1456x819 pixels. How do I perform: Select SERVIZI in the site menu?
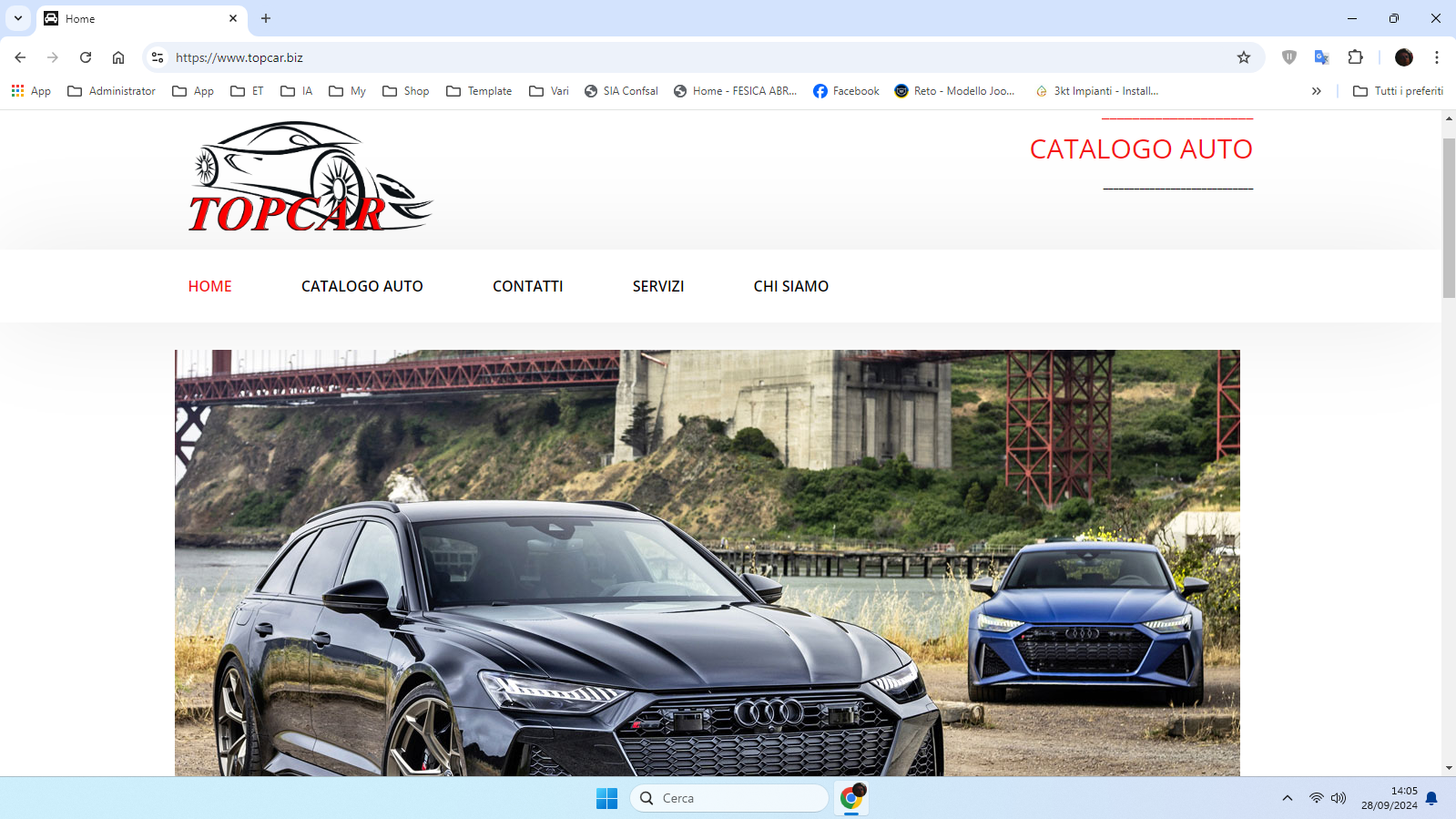click(658, 286)
